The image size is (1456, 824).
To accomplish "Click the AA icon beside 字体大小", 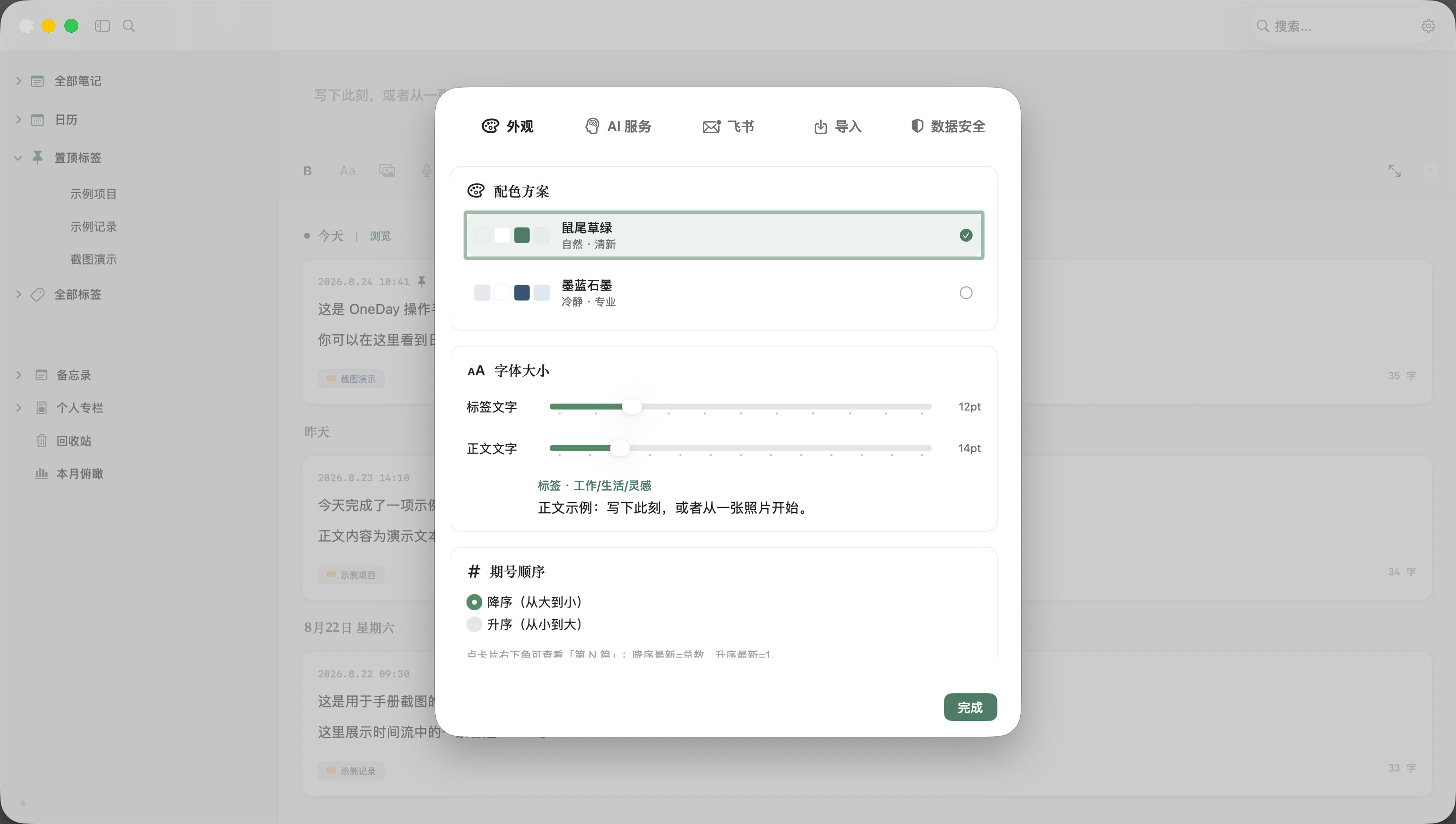I will tap(476, 371).
